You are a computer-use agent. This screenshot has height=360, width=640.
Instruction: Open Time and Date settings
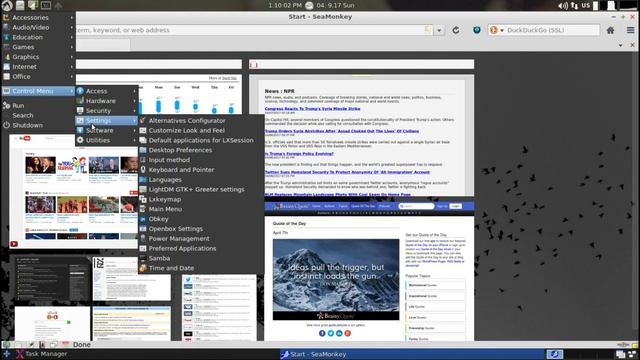tap(201, 268)
